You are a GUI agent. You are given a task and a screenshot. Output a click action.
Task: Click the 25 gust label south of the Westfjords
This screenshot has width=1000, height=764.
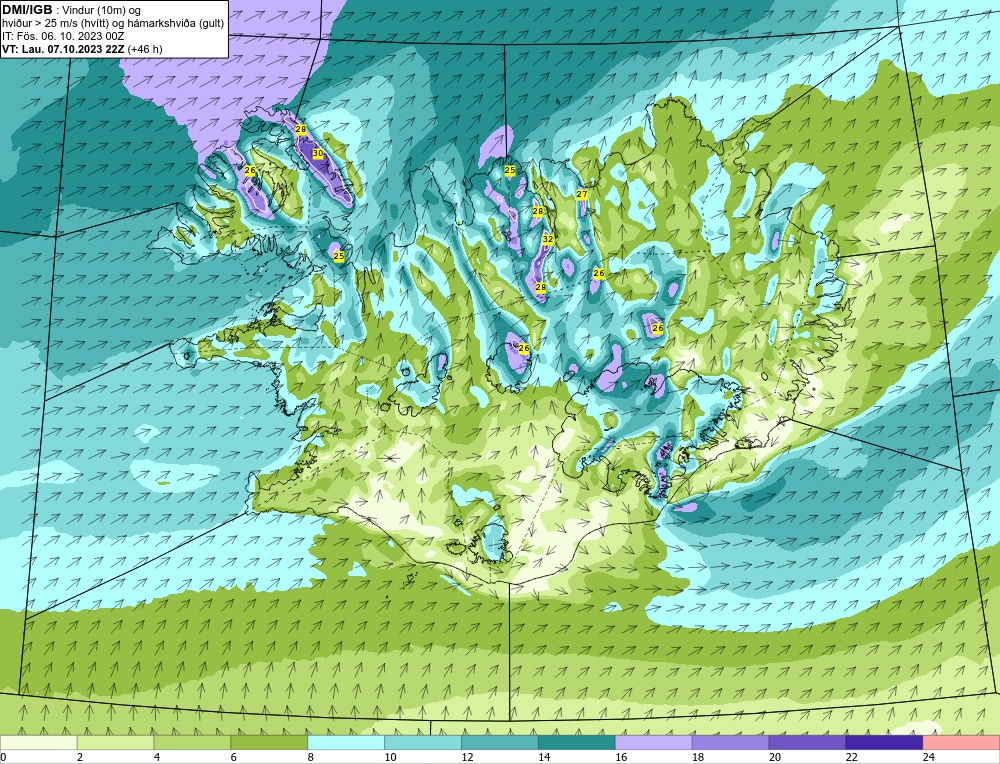click(x=339, y=256)
